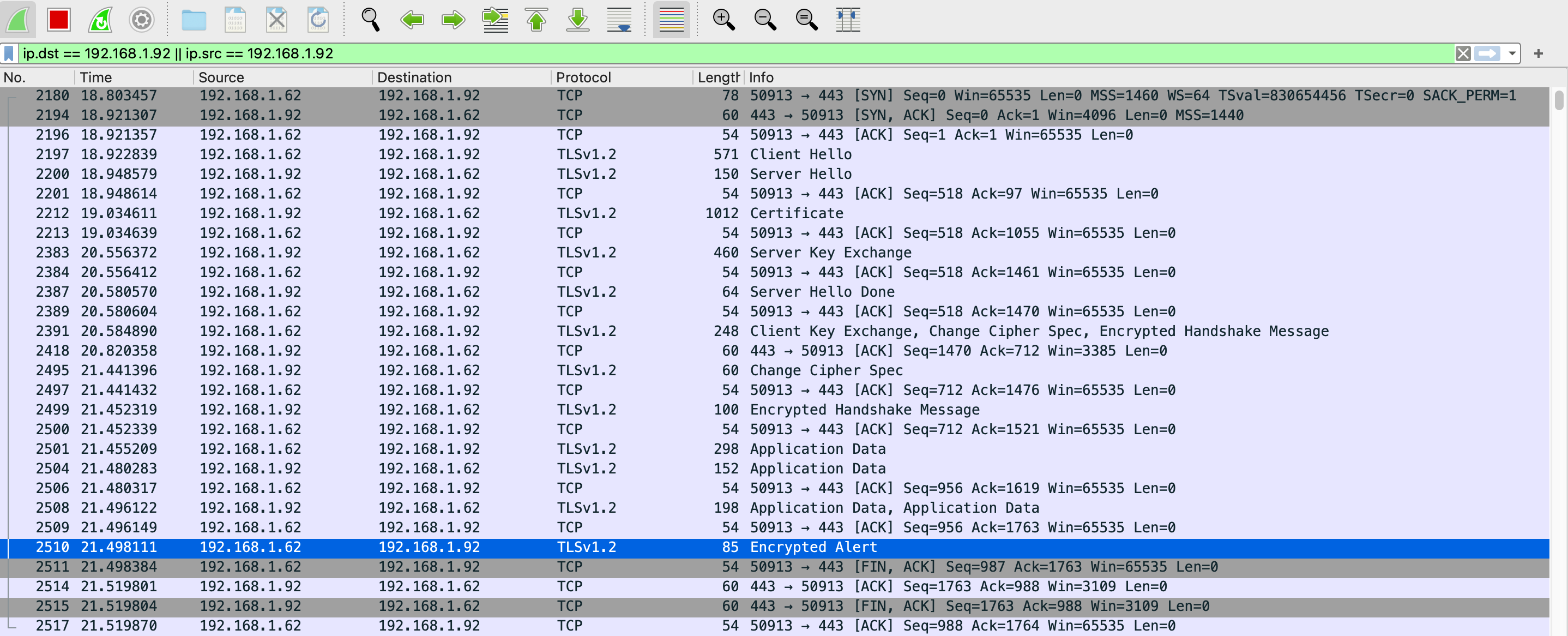The height and width of the screenshot is (636, 1568).
Task: Select the Client Hello packet row
Action: (x=800, y=154)
